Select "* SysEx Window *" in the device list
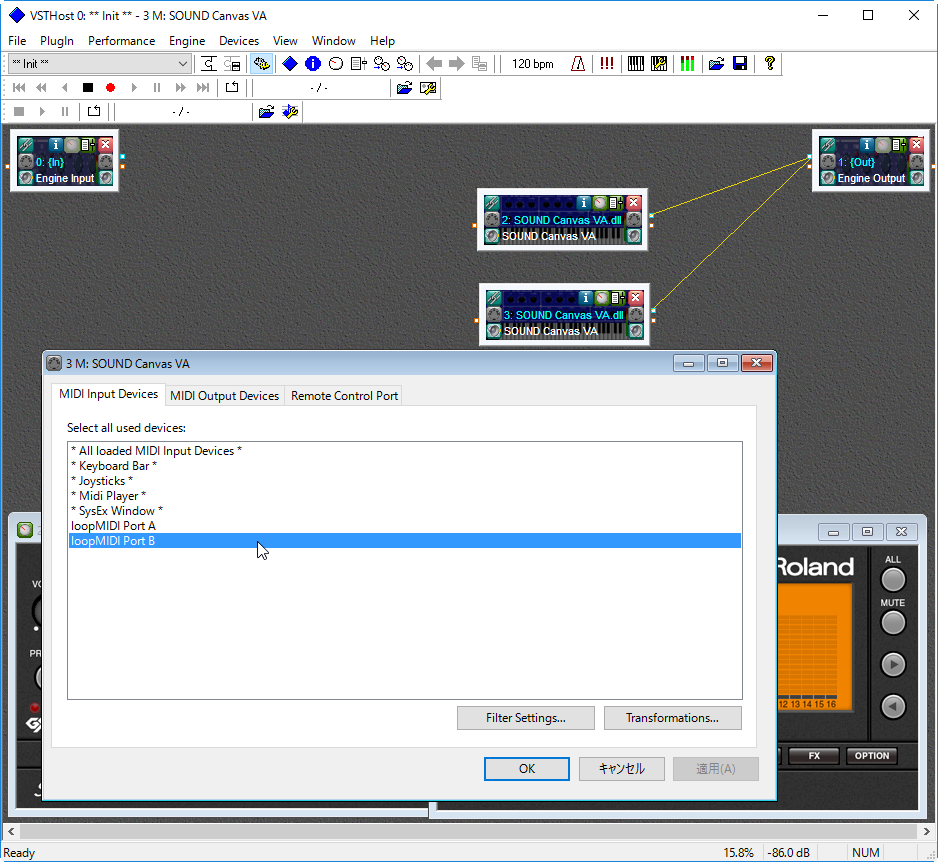 pos(405,511)
